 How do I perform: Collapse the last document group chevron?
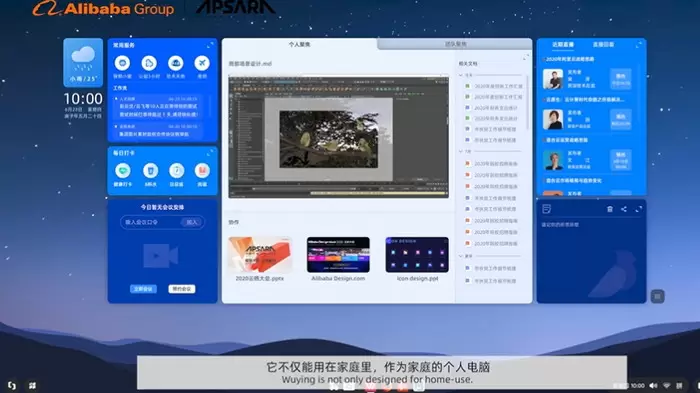[x=461, y=256]
